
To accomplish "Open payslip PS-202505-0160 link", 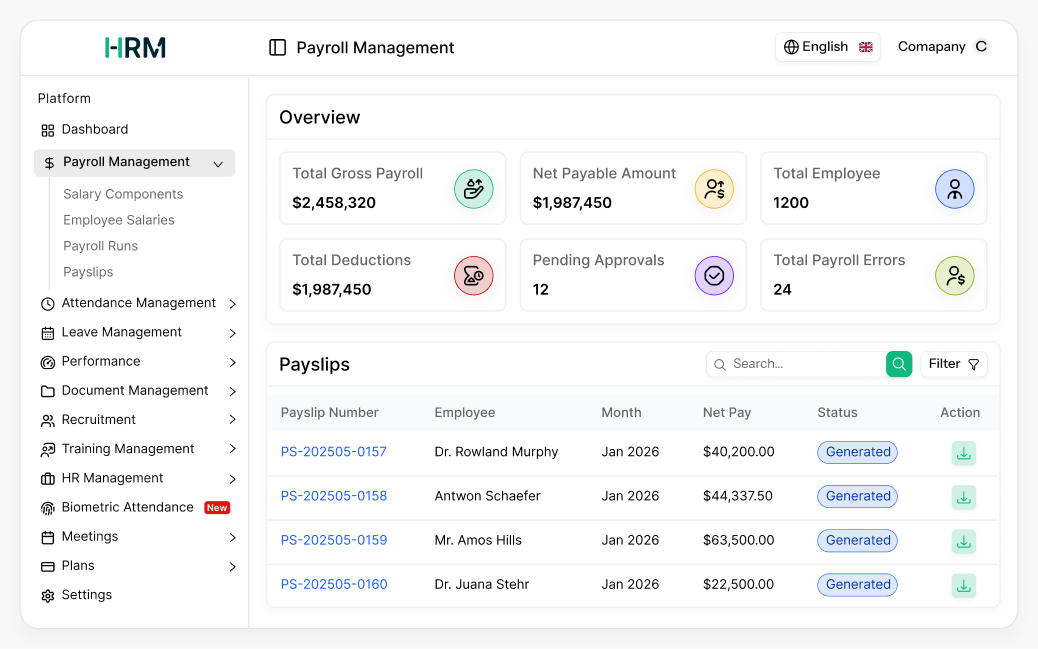I will point(334,584).
